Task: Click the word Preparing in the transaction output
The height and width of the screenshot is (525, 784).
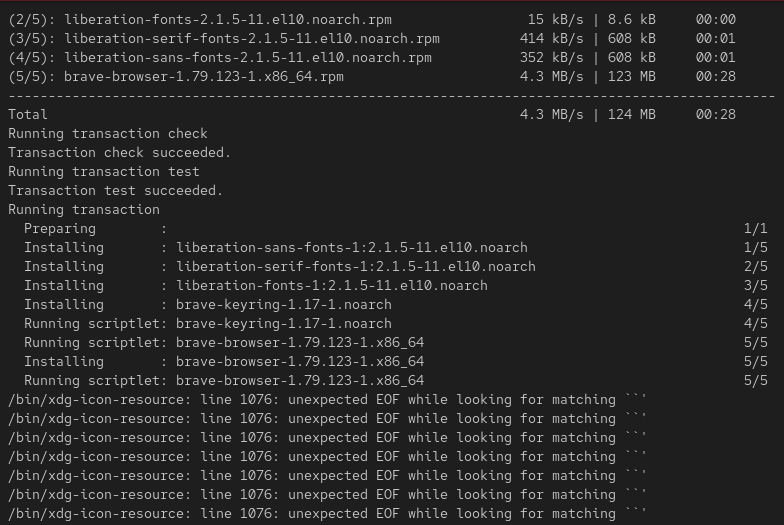Action: pos(60,228)
